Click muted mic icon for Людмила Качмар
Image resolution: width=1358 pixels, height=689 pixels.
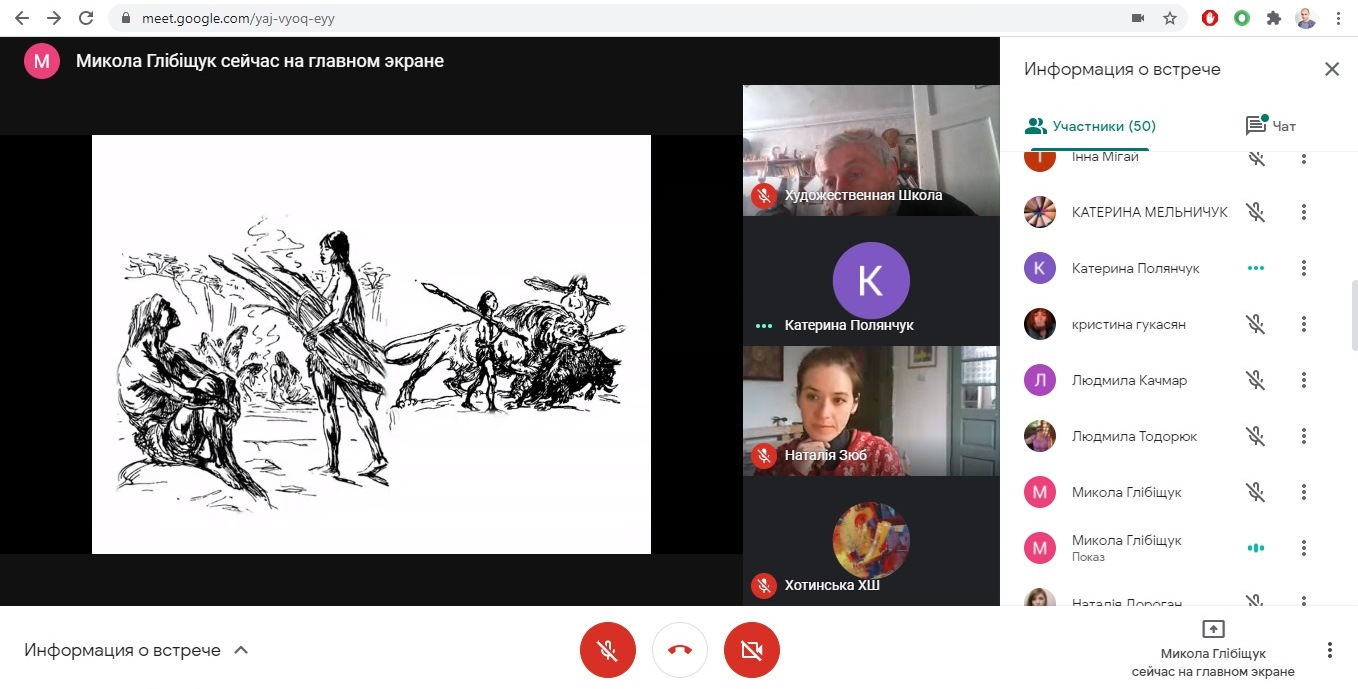(1256, 380)
